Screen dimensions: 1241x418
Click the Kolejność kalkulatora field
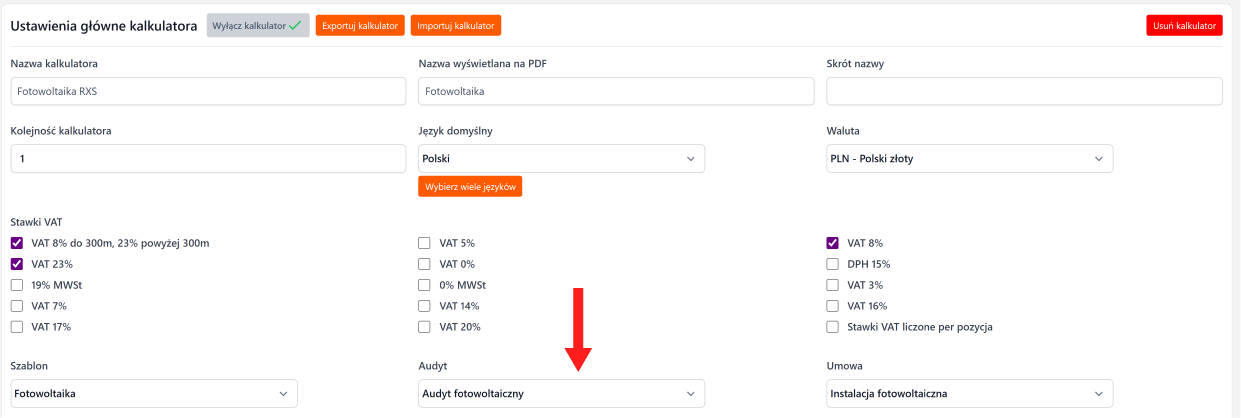tap(208, 159)
